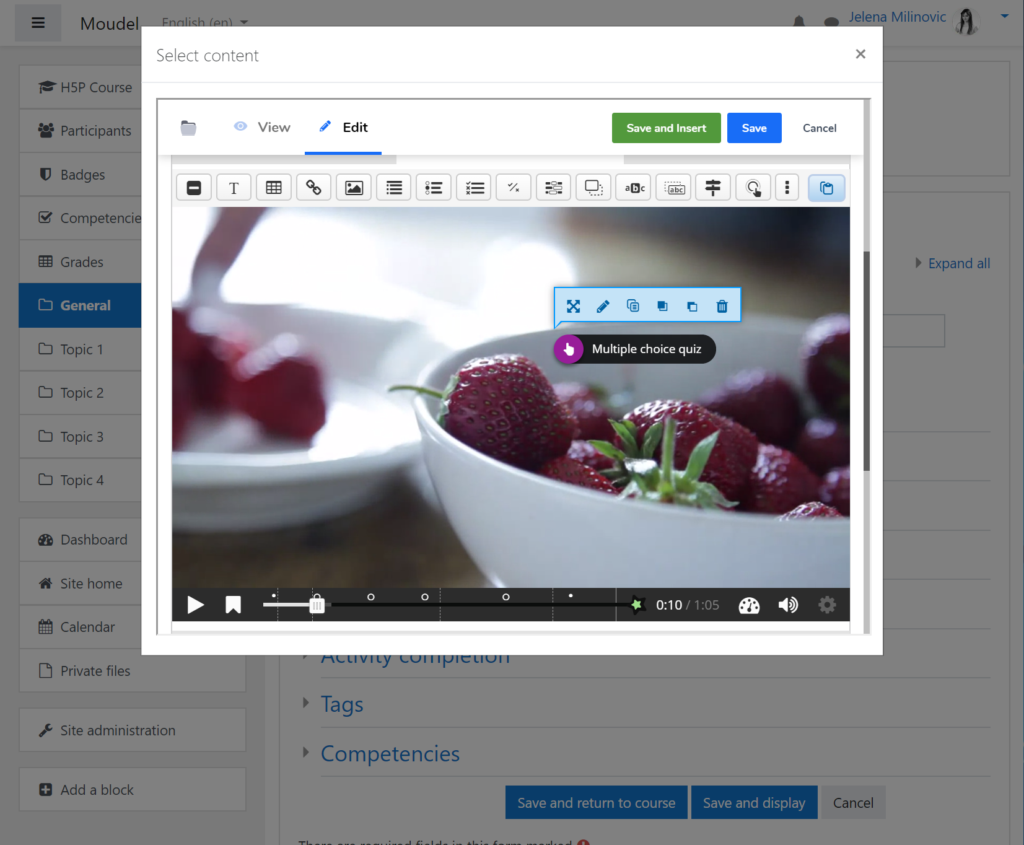
Task: Play the interactive video
Action: [x=196, y=605]
